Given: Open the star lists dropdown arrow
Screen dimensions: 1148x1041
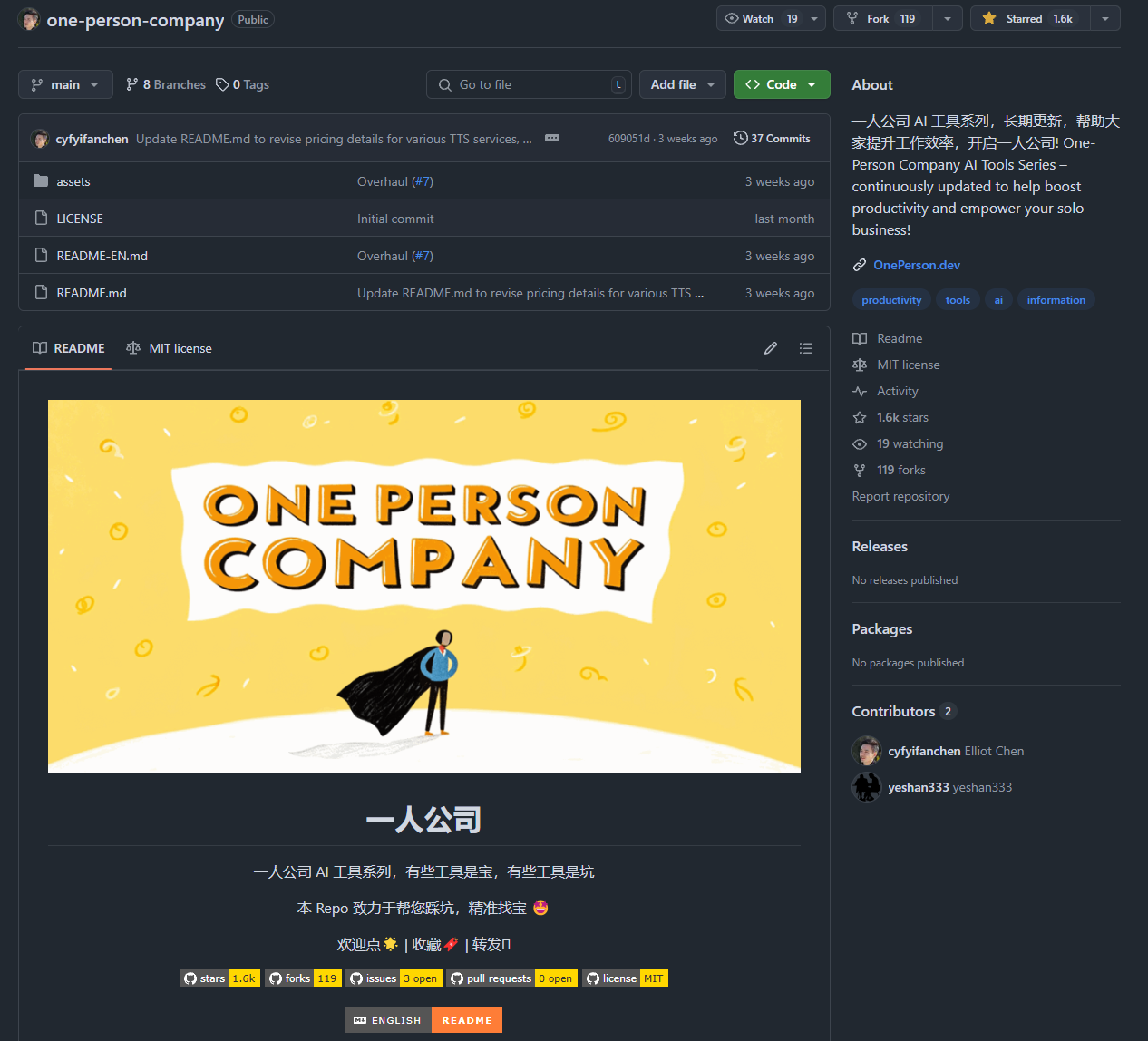Looking at the screenshot, I should click(x=1104, y=19).
